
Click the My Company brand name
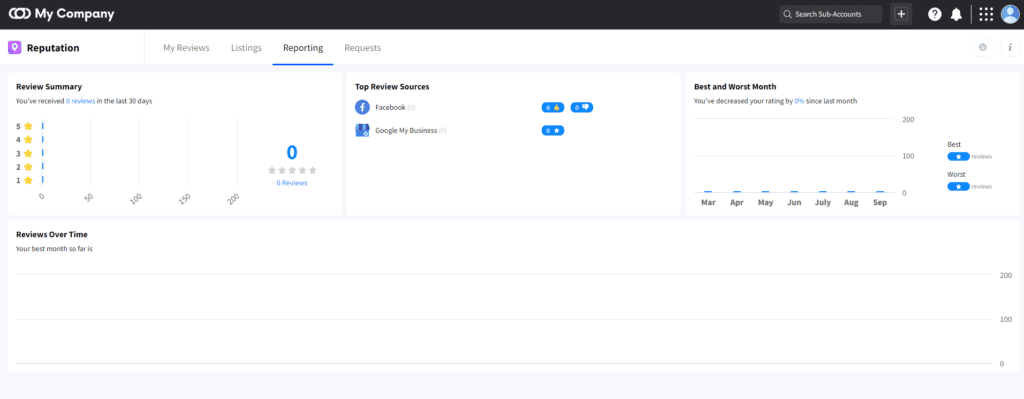click(74, 14)
